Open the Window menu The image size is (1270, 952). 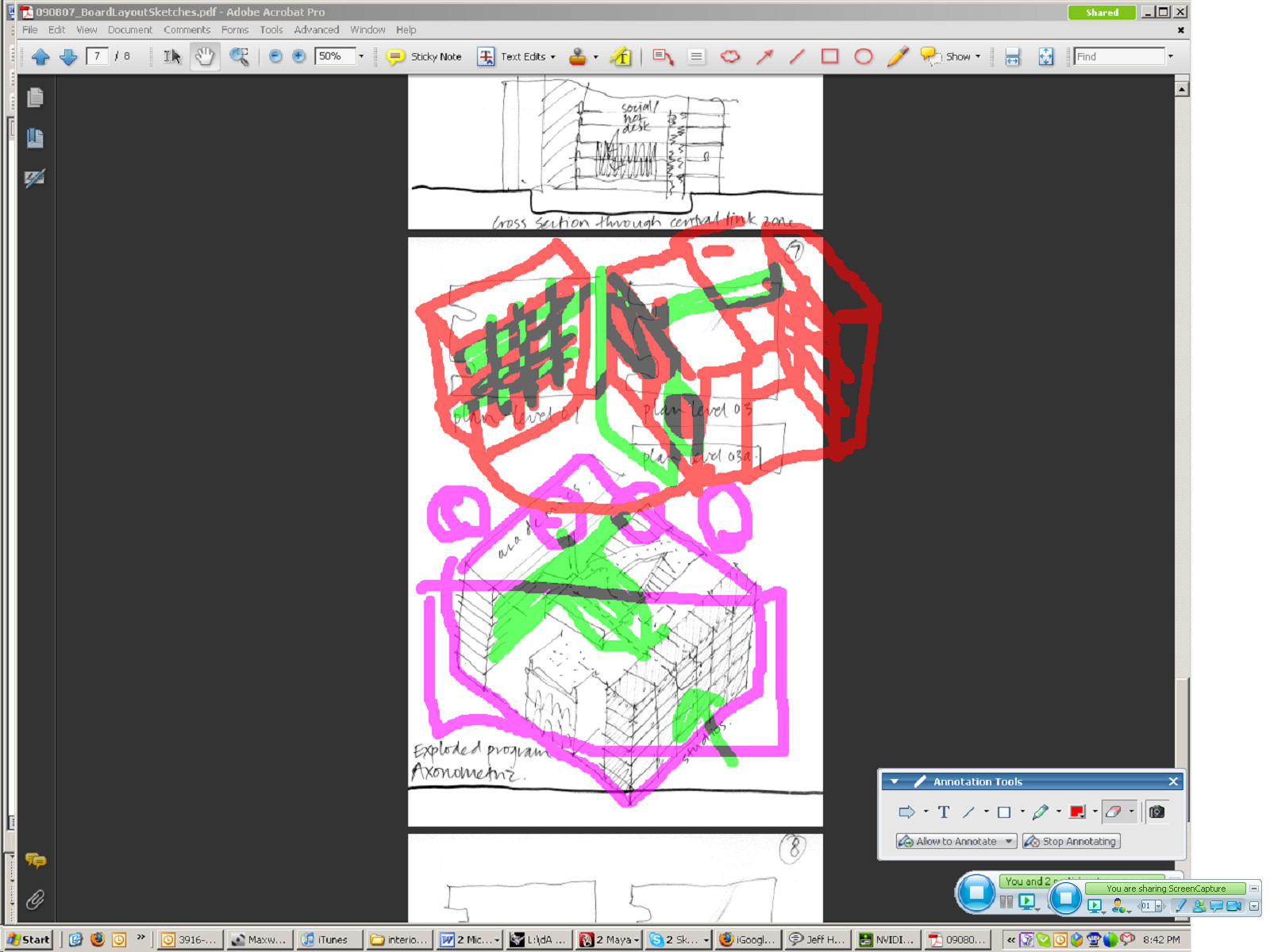click(368, 29)
